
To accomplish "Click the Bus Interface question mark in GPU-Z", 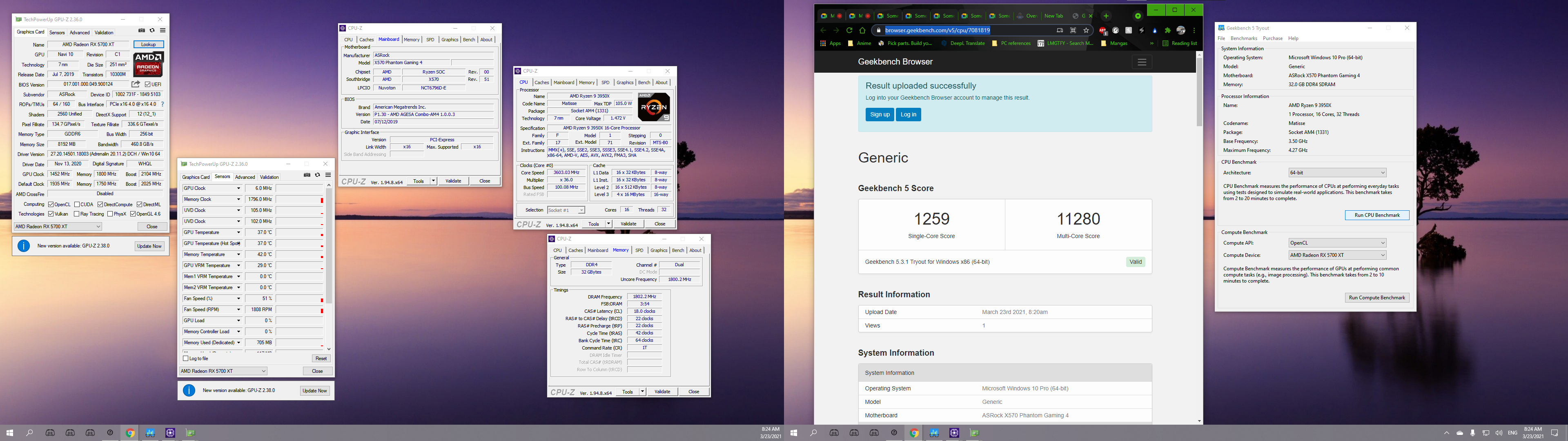I will pos(163,104).
